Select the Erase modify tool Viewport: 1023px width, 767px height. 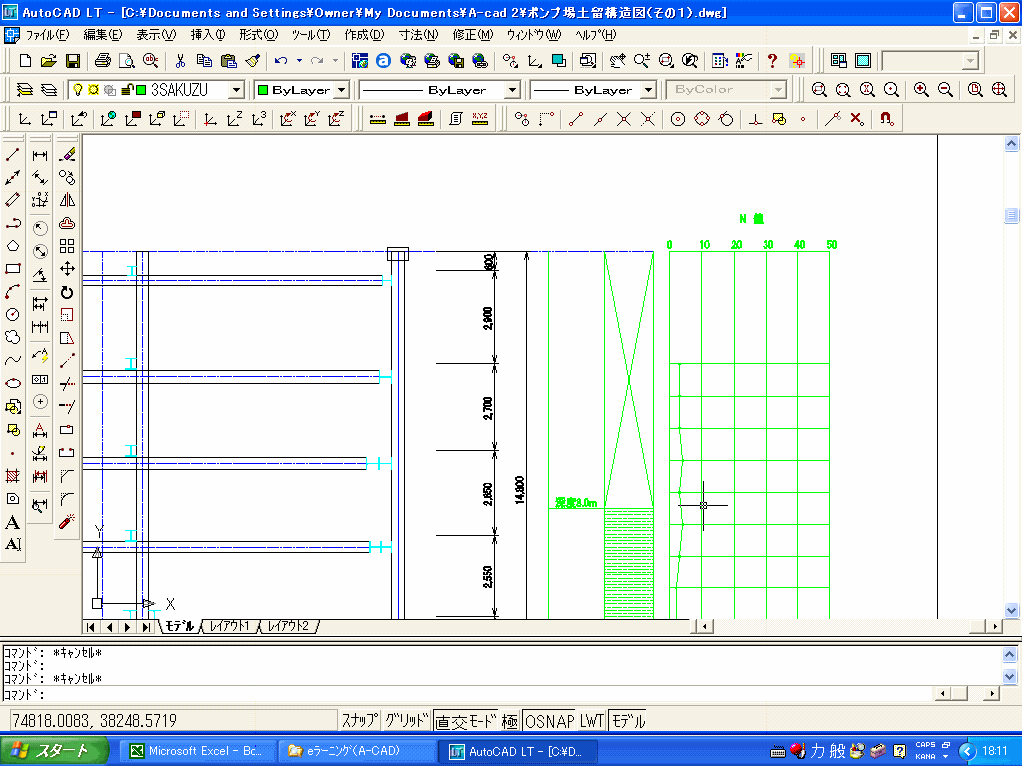tap(67, 155)
